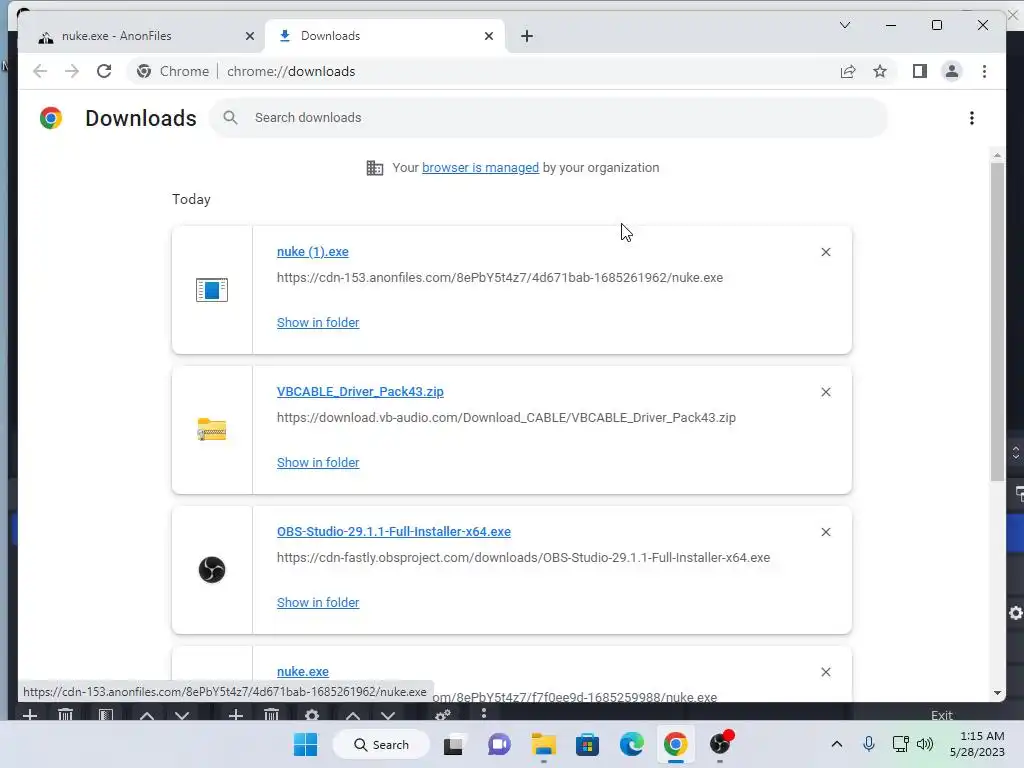
Task: Remove bottom nuke.exe entry from list
Action: [x=825, y=672]
